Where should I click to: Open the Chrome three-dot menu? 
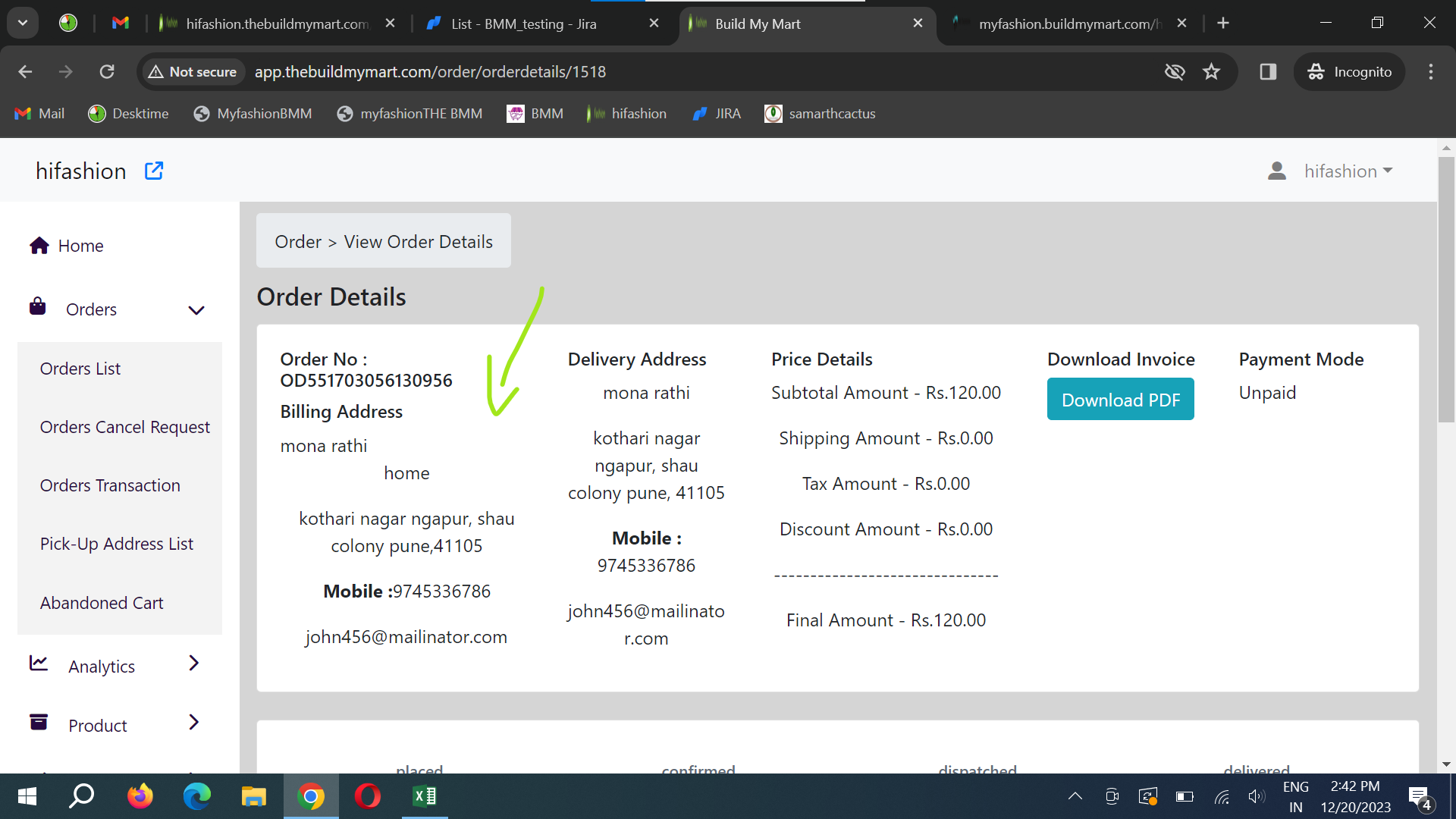click(x=1431, y=71)
